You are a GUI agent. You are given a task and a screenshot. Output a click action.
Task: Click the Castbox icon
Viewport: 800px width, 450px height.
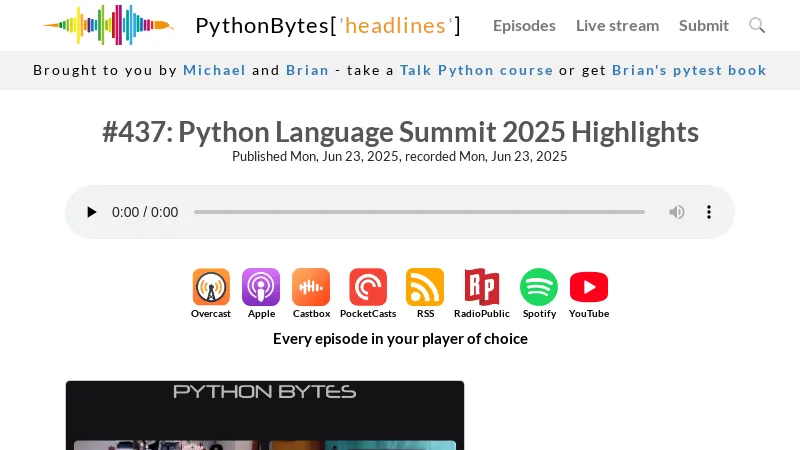tap(311, 287)
